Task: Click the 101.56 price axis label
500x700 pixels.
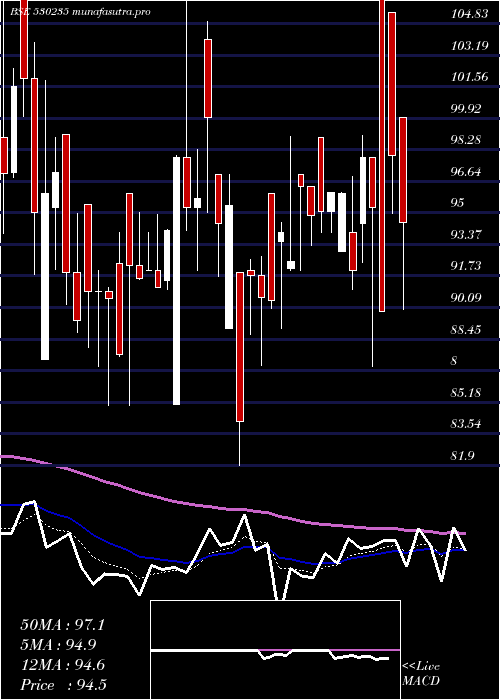Action: pyautogui.click(x=470, y=77)
